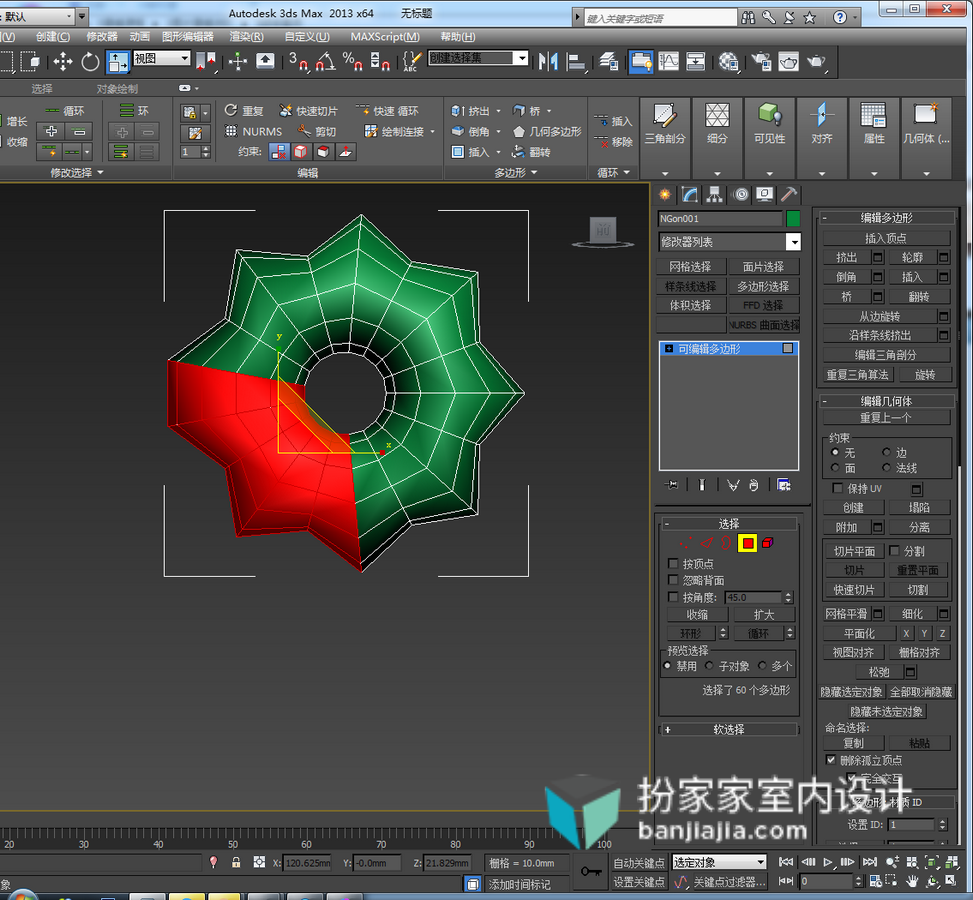Click the 扩大 selection button
The height and width of the screenshot is (900, 973).
point(764,614)
